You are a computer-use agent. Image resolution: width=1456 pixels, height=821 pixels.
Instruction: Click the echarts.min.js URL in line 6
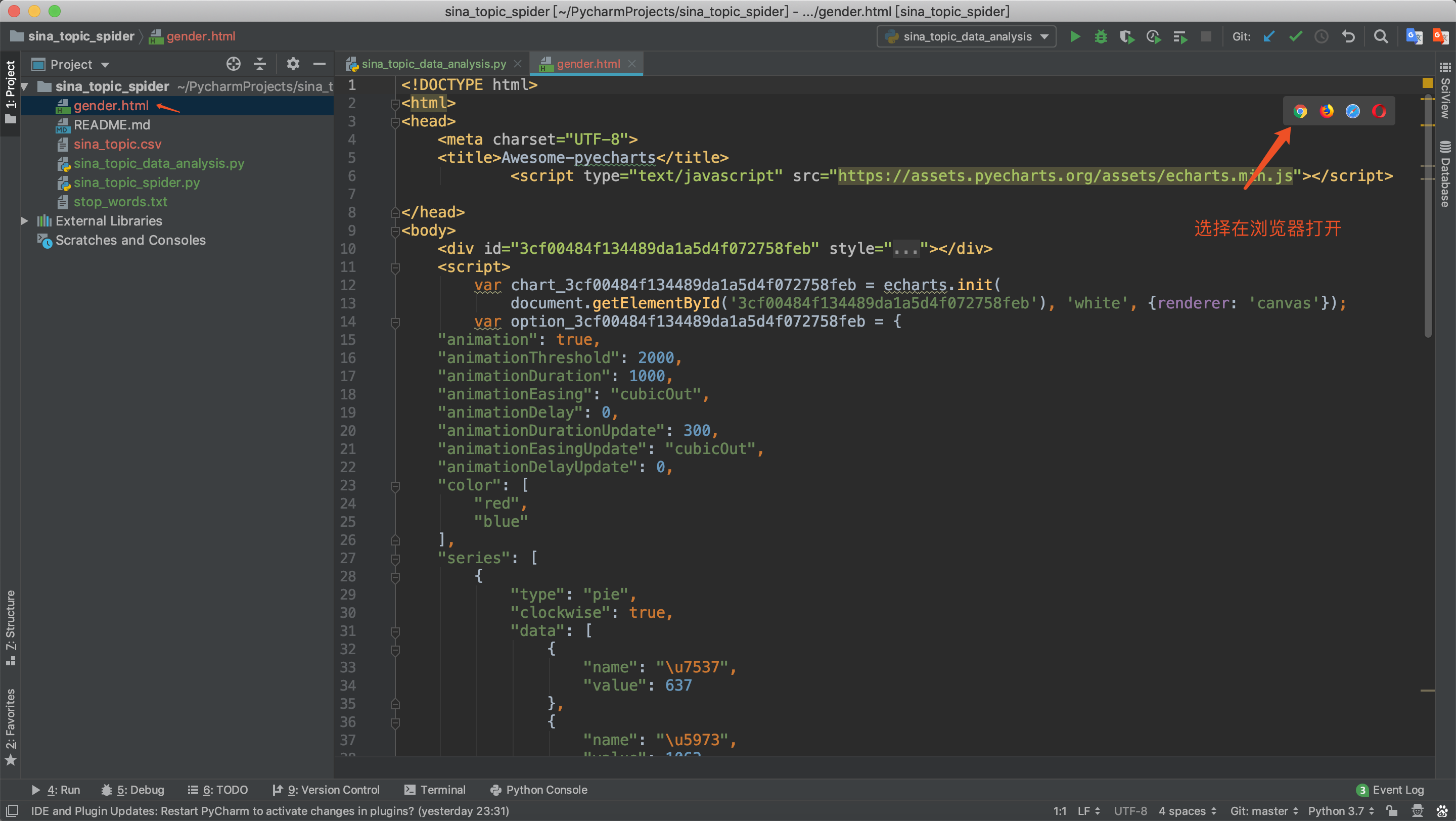[1065, 176]
